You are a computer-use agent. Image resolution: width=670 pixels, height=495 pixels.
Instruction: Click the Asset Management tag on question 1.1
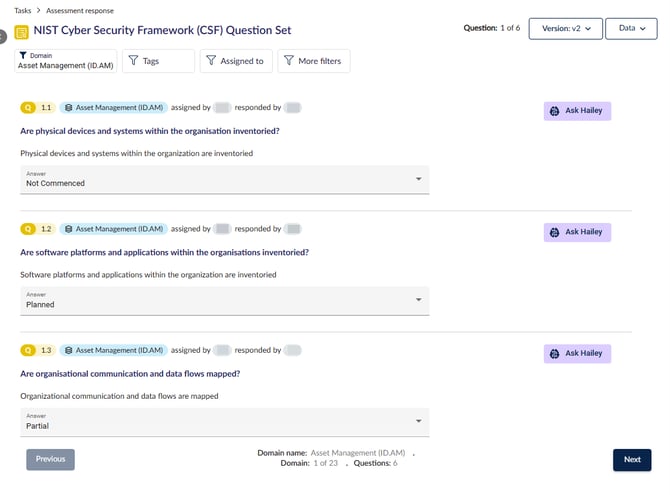(x=112, y=106)
